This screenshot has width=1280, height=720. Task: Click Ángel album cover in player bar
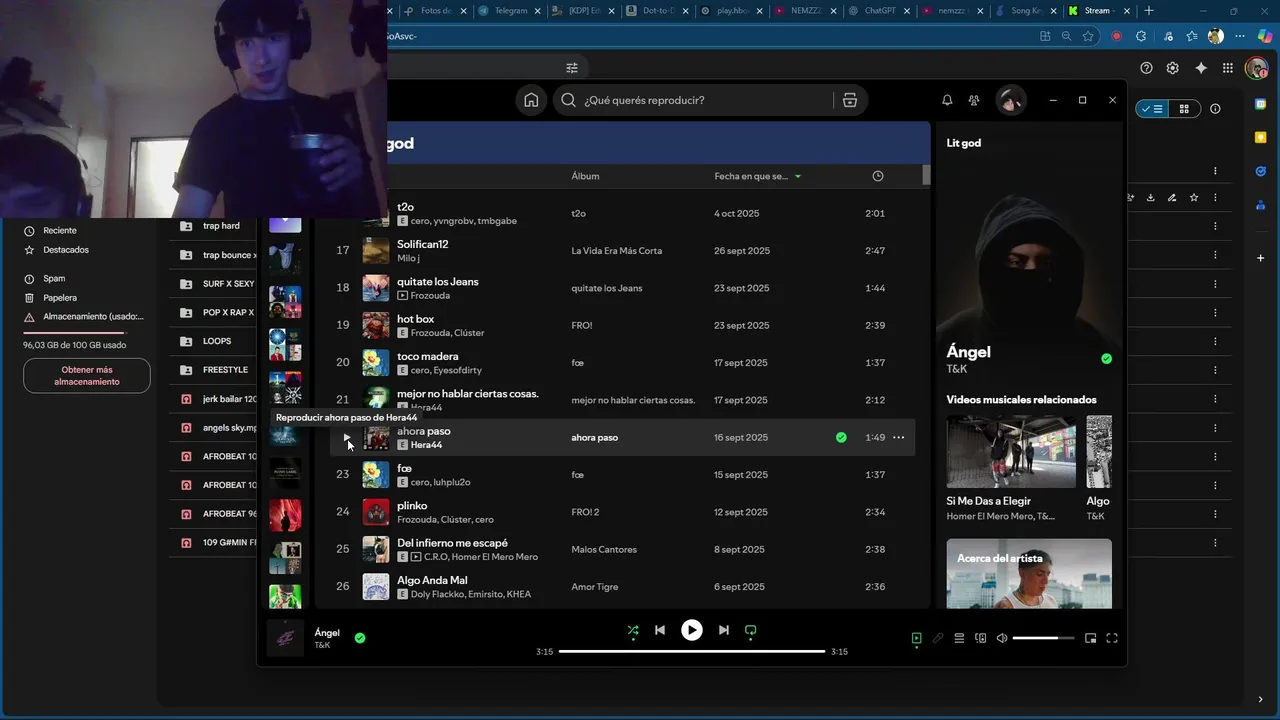285,638
